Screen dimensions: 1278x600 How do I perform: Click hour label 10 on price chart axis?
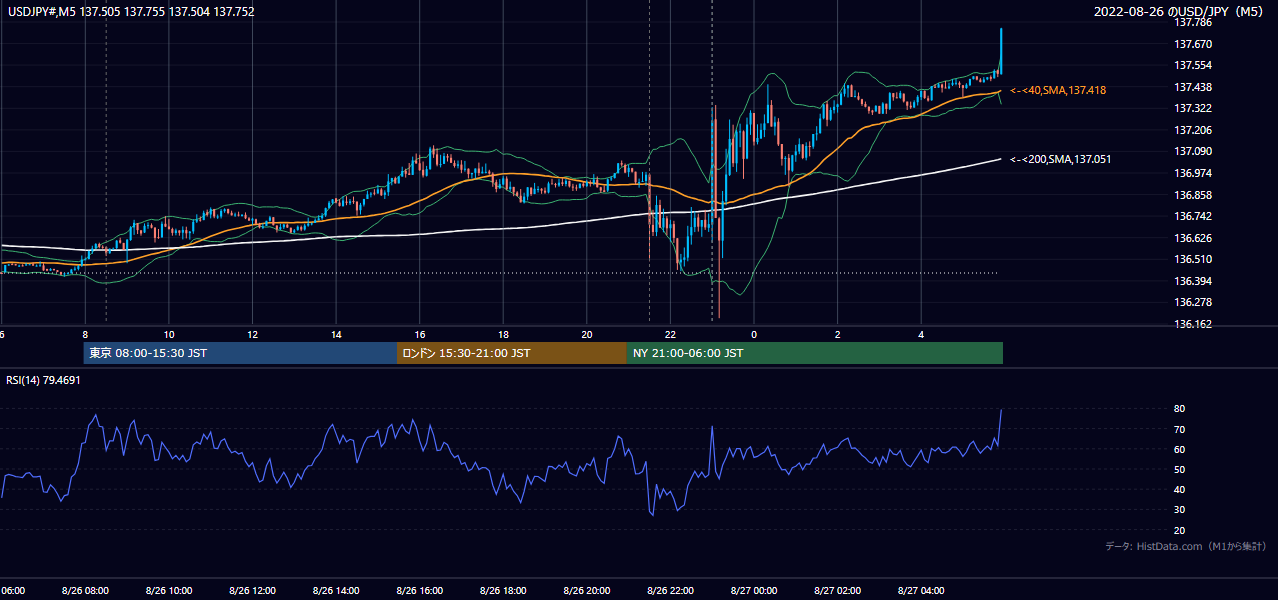point(169,335)
